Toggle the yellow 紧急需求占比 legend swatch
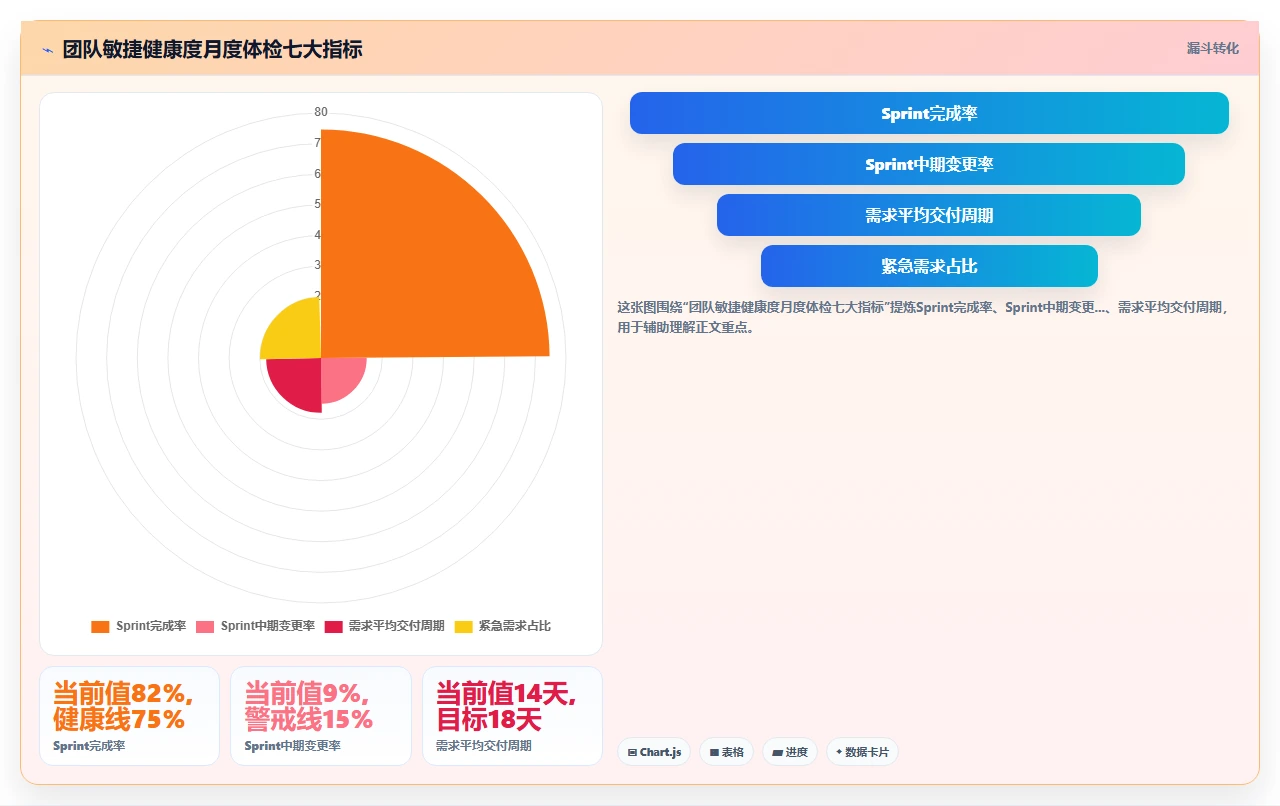Screen dimensions: 1280x806 point(463,627)
